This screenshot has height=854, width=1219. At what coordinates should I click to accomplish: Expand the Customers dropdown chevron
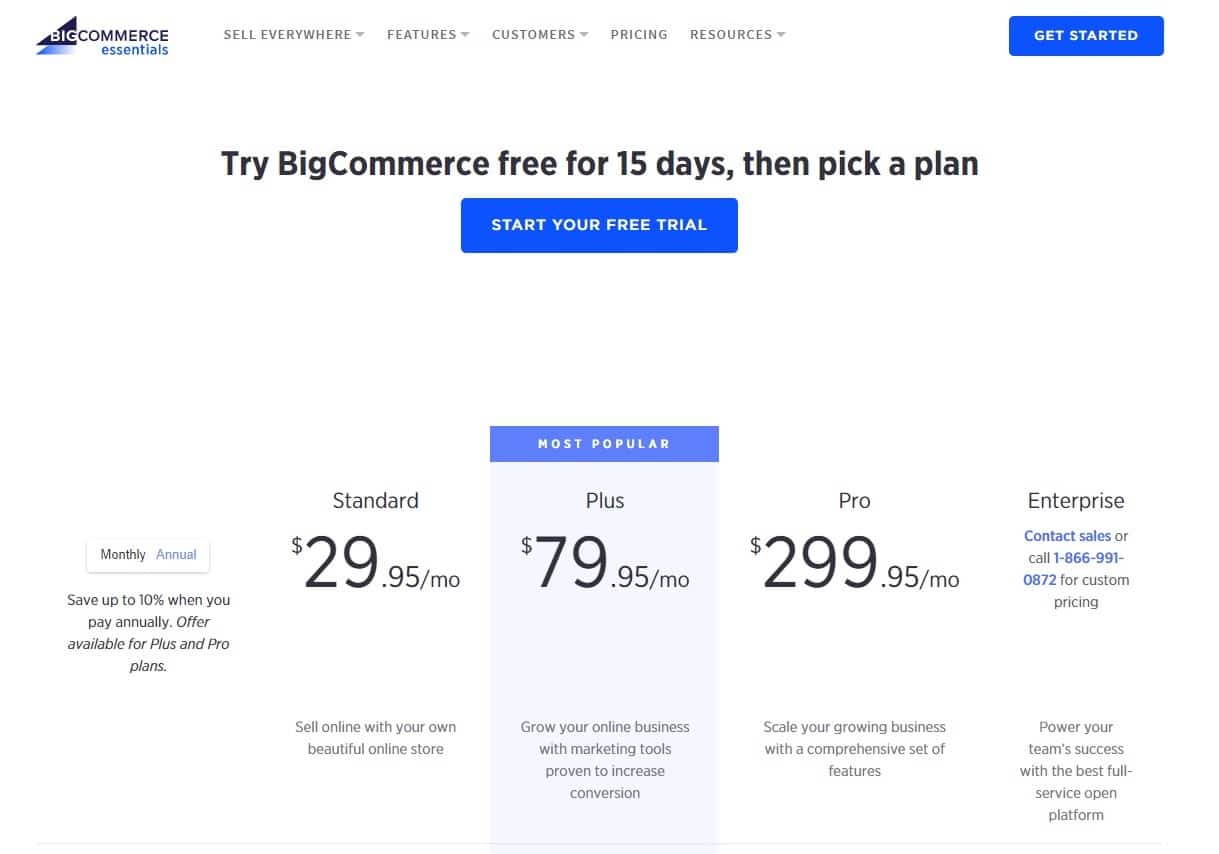pos(584,34)
